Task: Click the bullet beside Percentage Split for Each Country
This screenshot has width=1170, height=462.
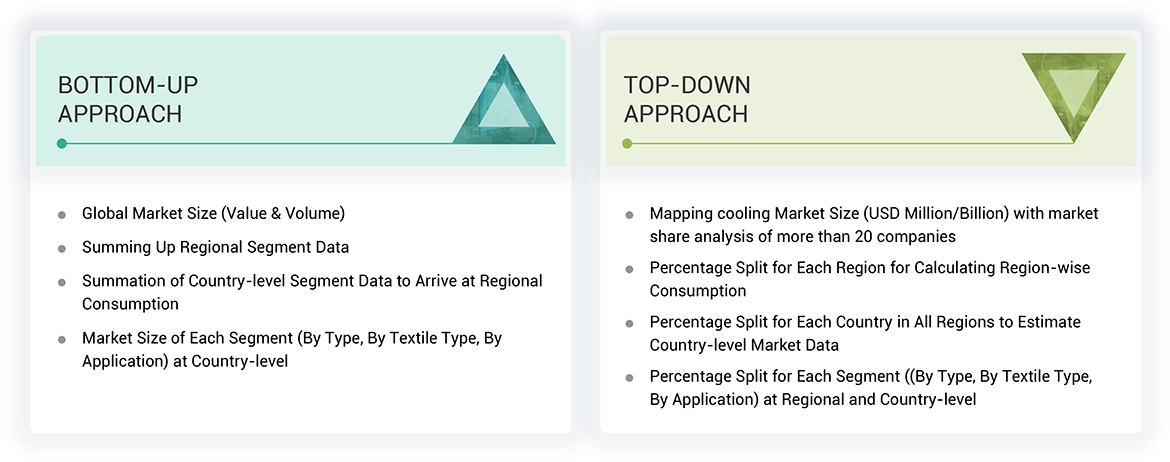Action: [x=629, y=323]
